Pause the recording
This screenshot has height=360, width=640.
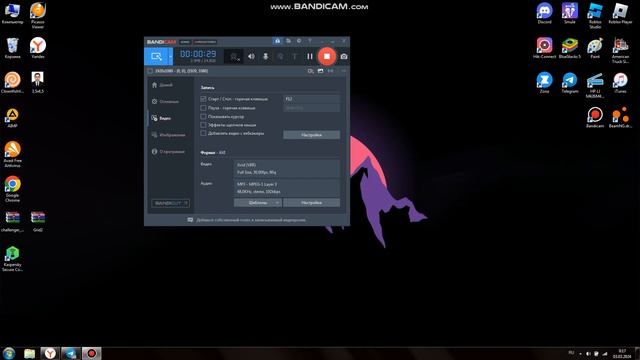point(310,56)
